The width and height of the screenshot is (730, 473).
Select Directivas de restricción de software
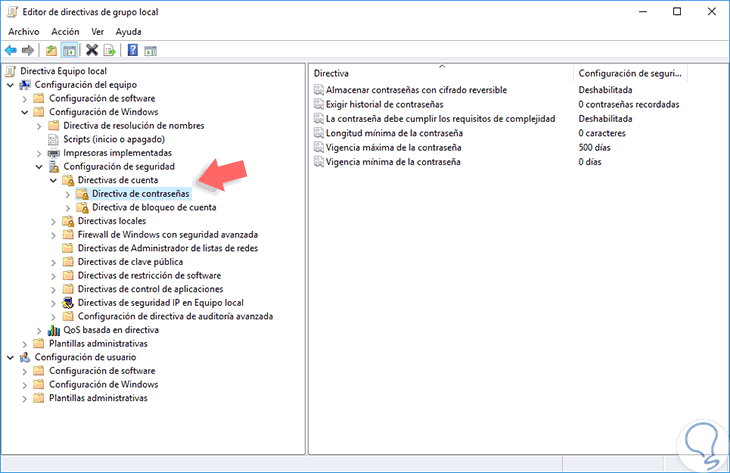(x=149, y=276)
